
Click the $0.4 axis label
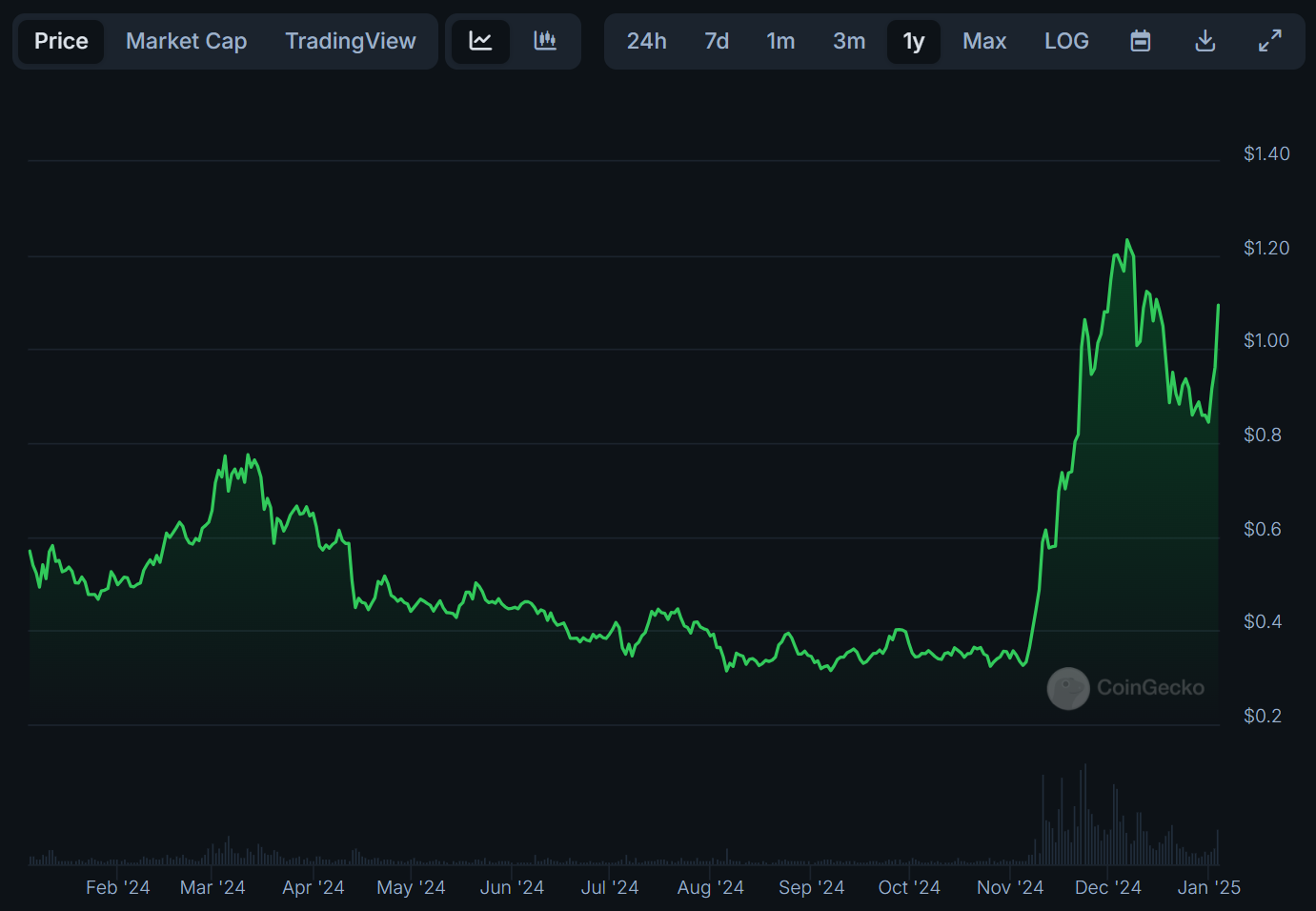tap(1263, 621)
